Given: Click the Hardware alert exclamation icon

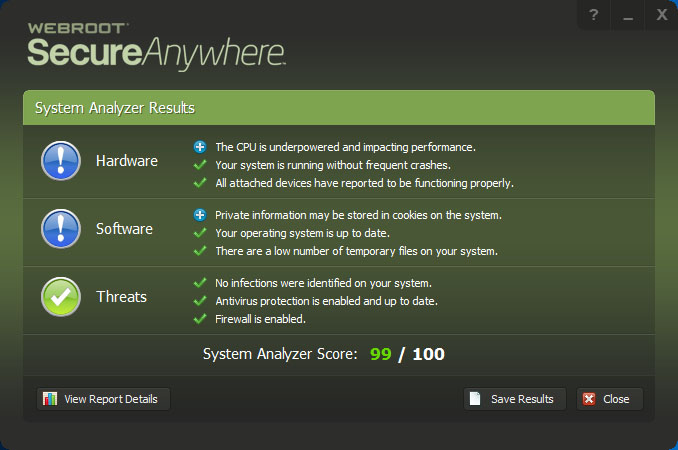Looking at the screenshot, I should pyautogui.click(x=61, y=161).
